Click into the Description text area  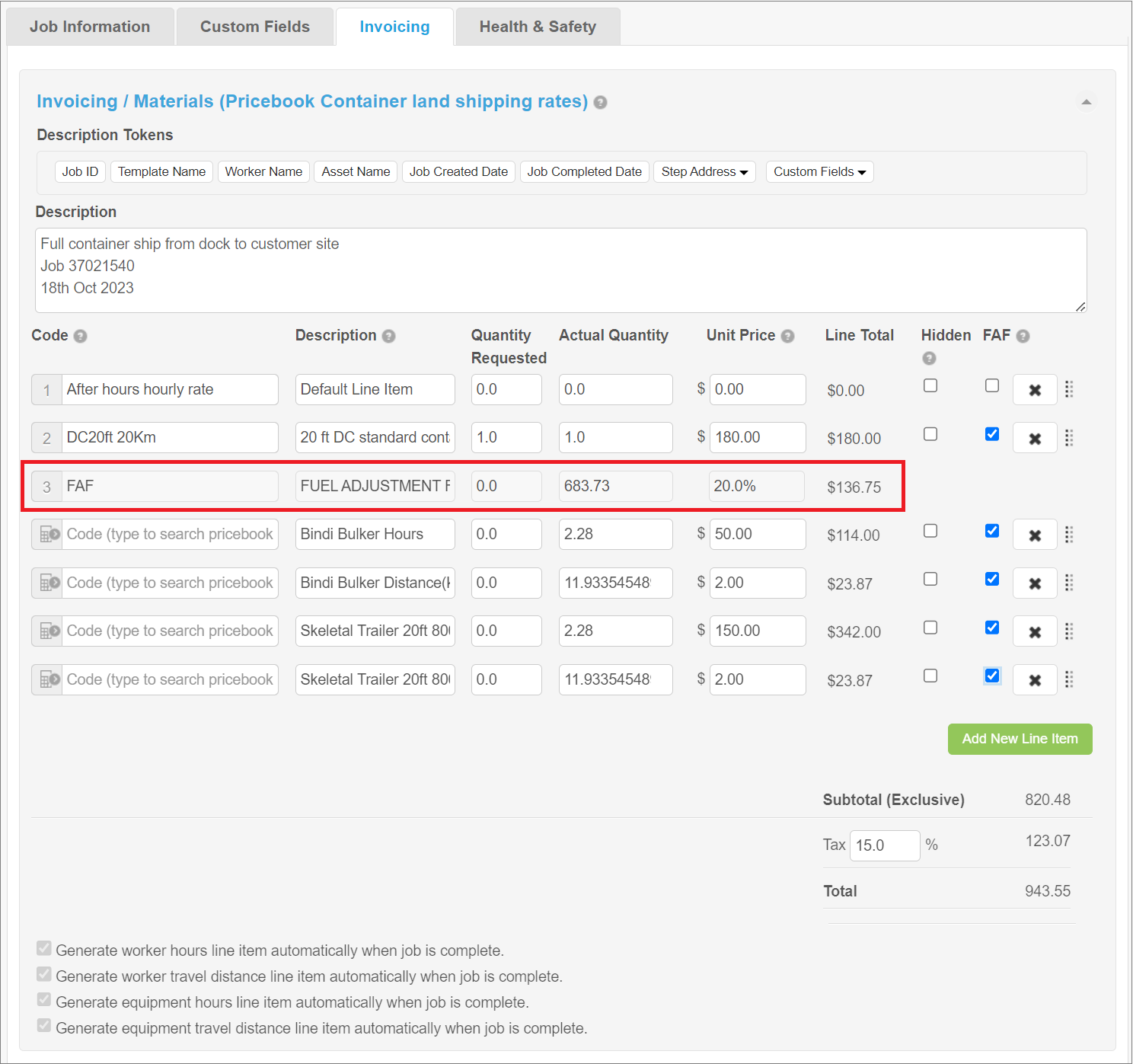(560, 270)
